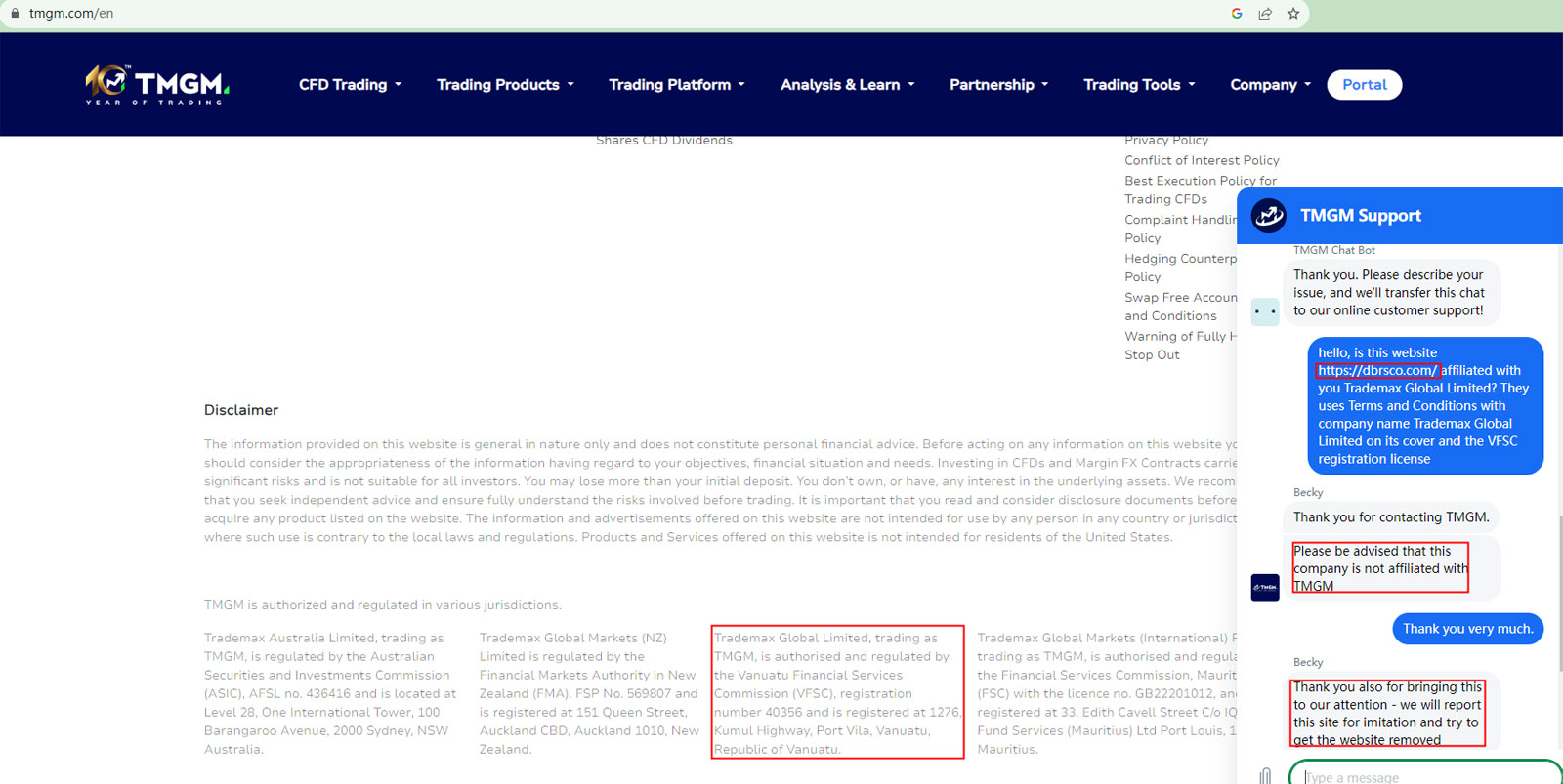1563x784 pixels.
Task: Open the Swap Free Account and Conditions link
Action: (1181, 307)
